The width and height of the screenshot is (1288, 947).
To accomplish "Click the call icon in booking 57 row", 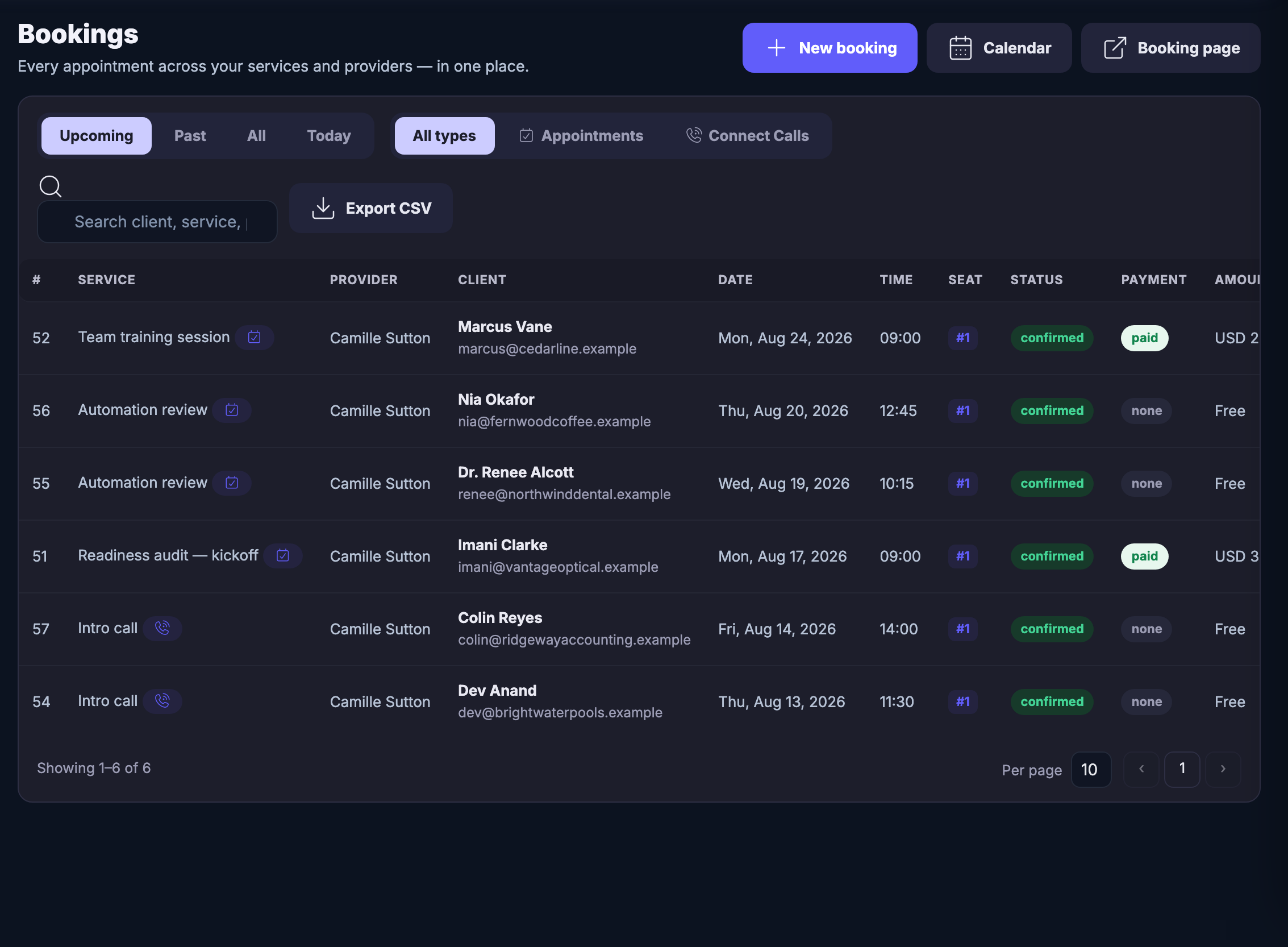I will (x=162, y=628).
